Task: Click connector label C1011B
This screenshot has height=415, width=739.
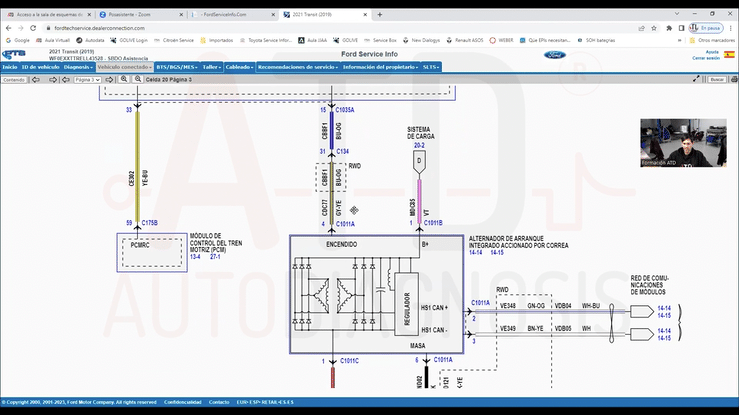Action: 433,223
